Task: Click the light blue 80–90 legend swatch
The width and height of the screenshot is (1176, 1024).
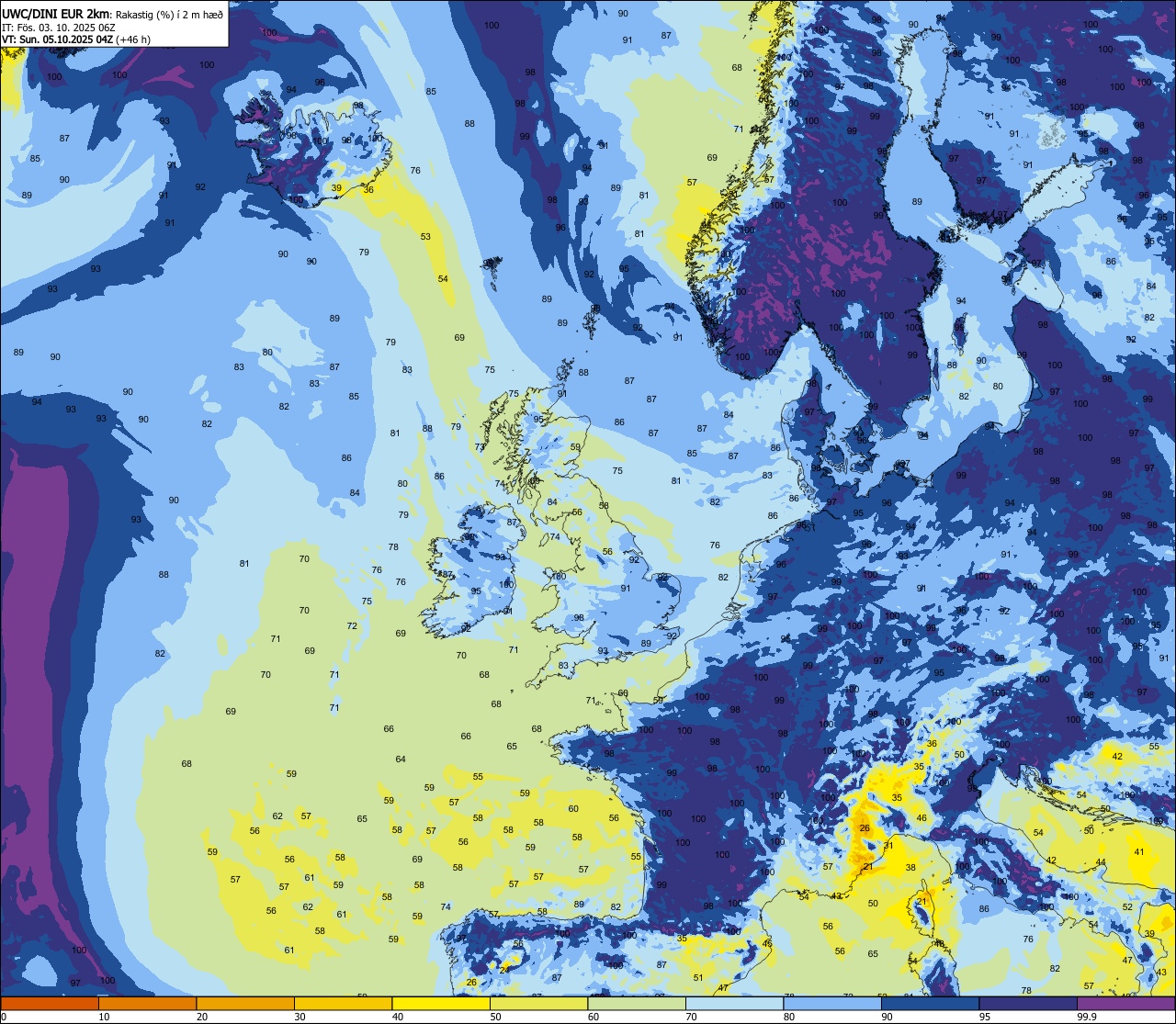Action: click(x=832, y=1003)
